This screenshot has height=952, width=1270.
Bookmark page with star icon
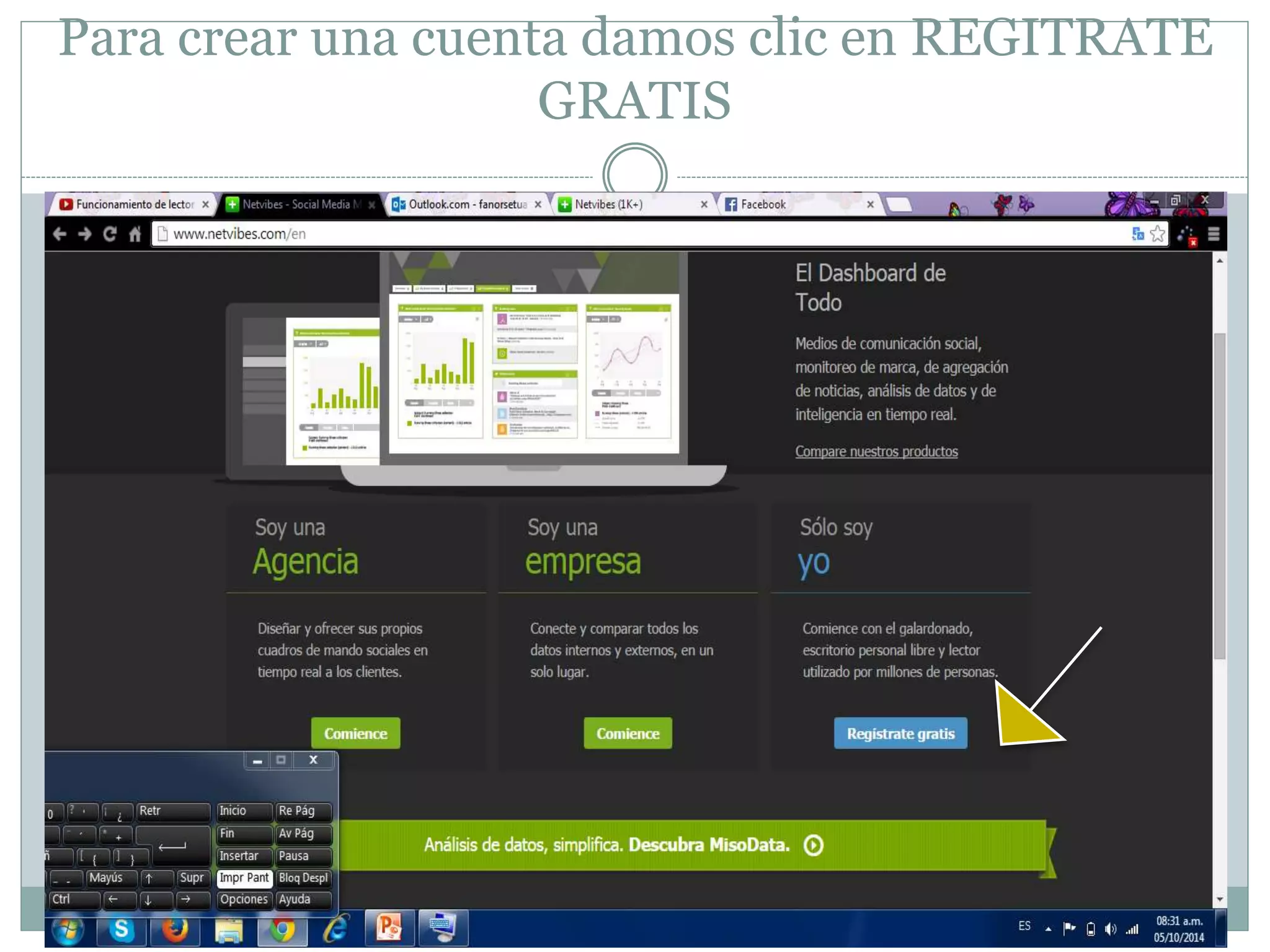pos(1157,234)
